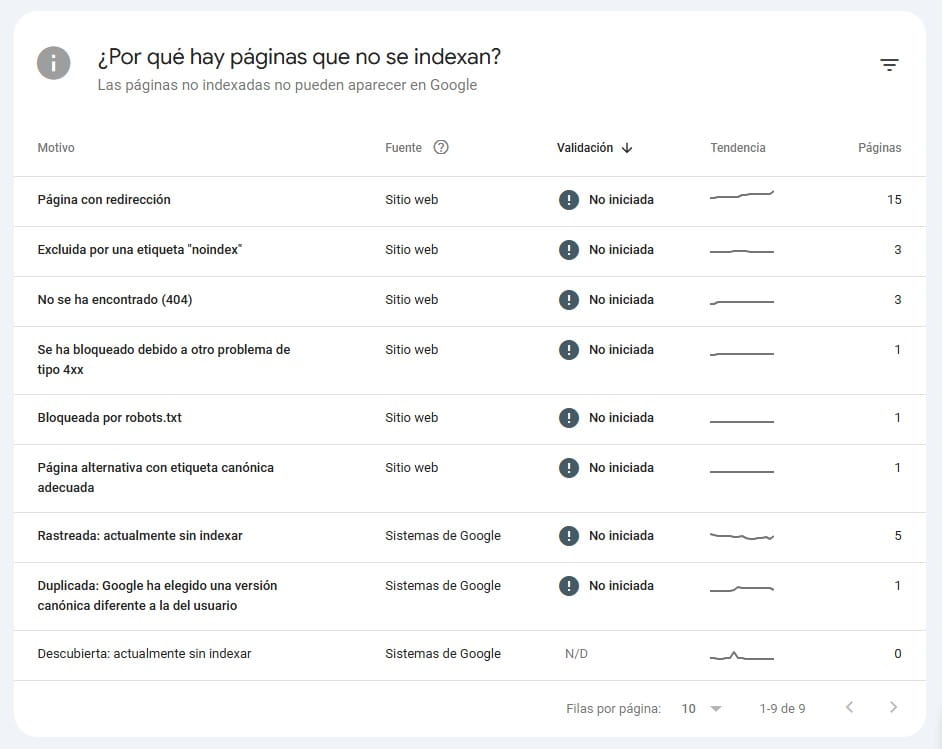Click the warning icon on the noindex row
The image size is (942, 749).
pos(569,250)
